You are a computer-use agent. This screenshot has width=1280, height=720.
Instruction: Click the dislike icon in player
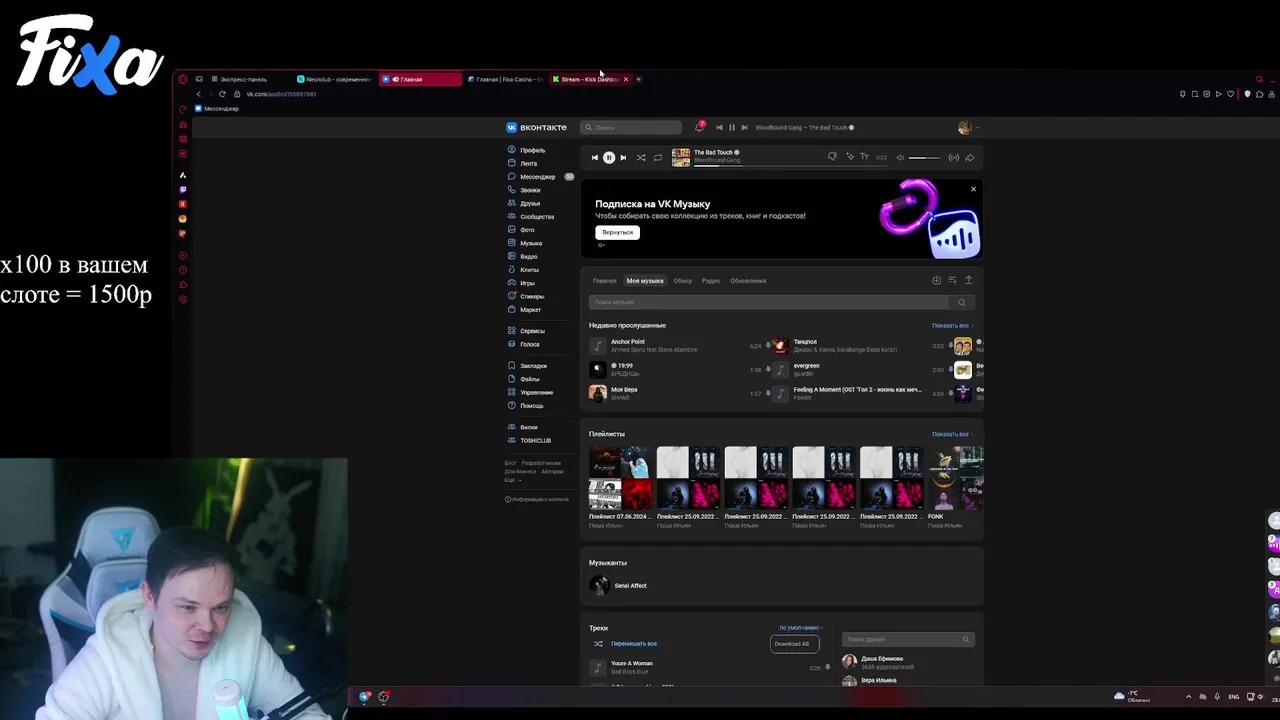(x=832, y=156)
